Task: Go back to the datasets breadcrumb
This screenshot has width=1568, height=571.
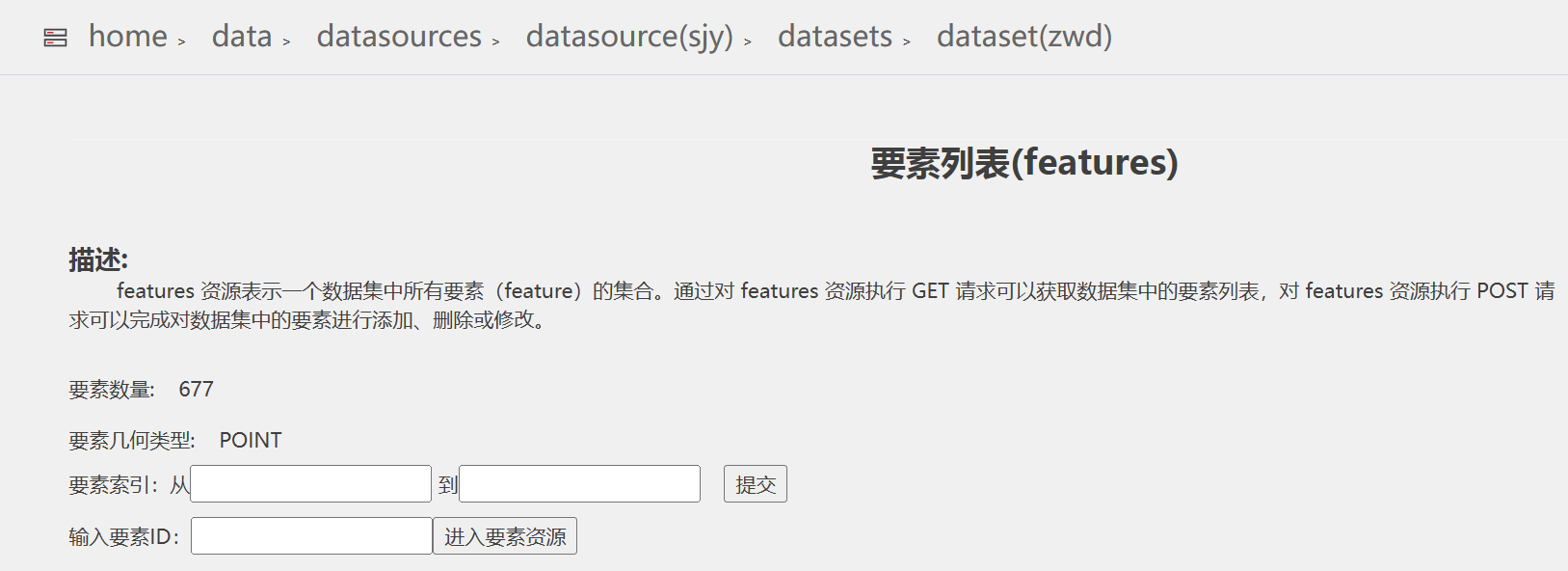Action: tap(835, 37)
